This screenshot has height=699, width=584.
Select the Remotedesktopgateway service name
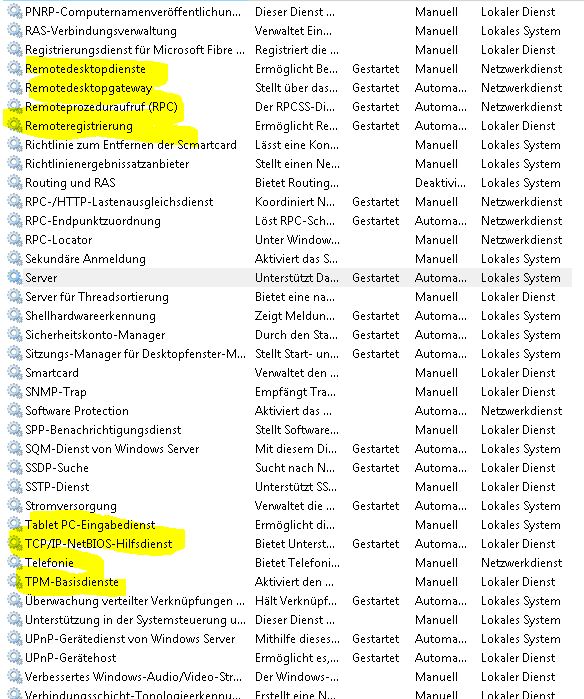(x=88, y=88)
